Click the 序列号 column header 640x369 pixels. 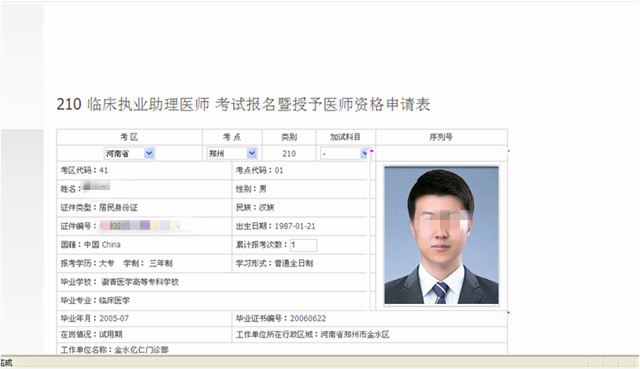pos(441,137)
